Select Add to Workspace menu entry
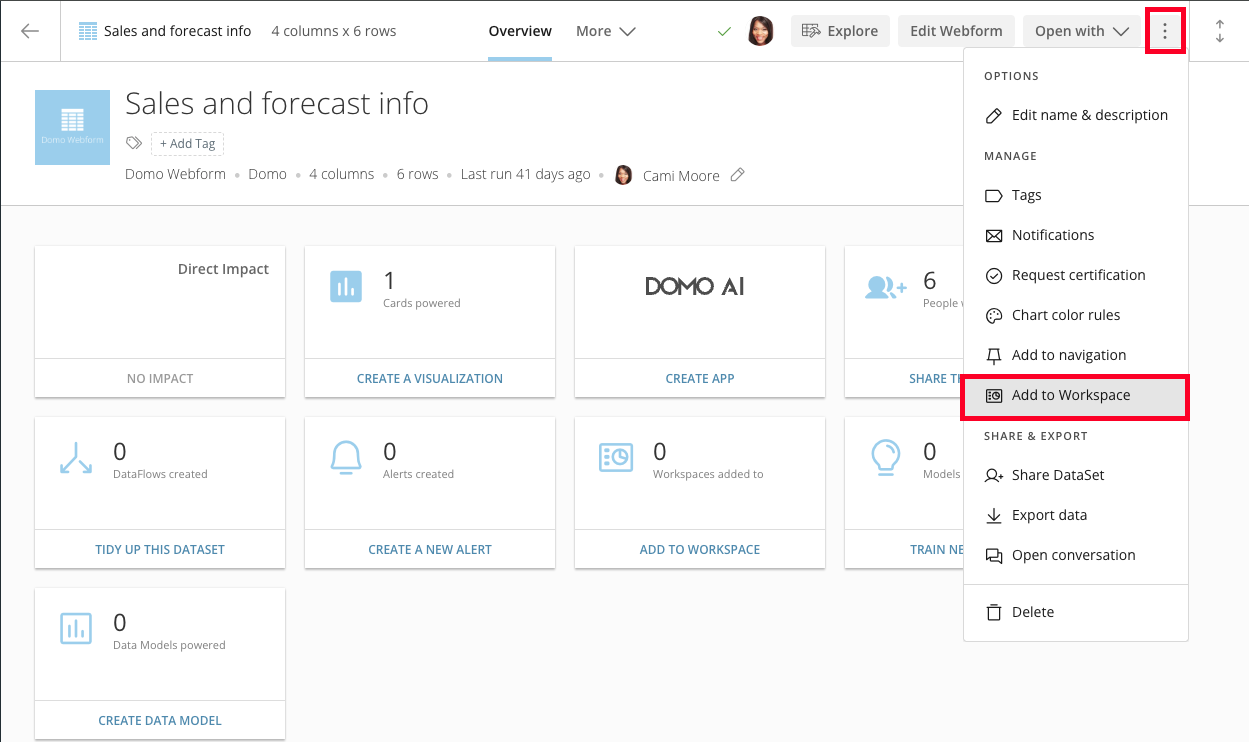 click(x=1076, y=396)
